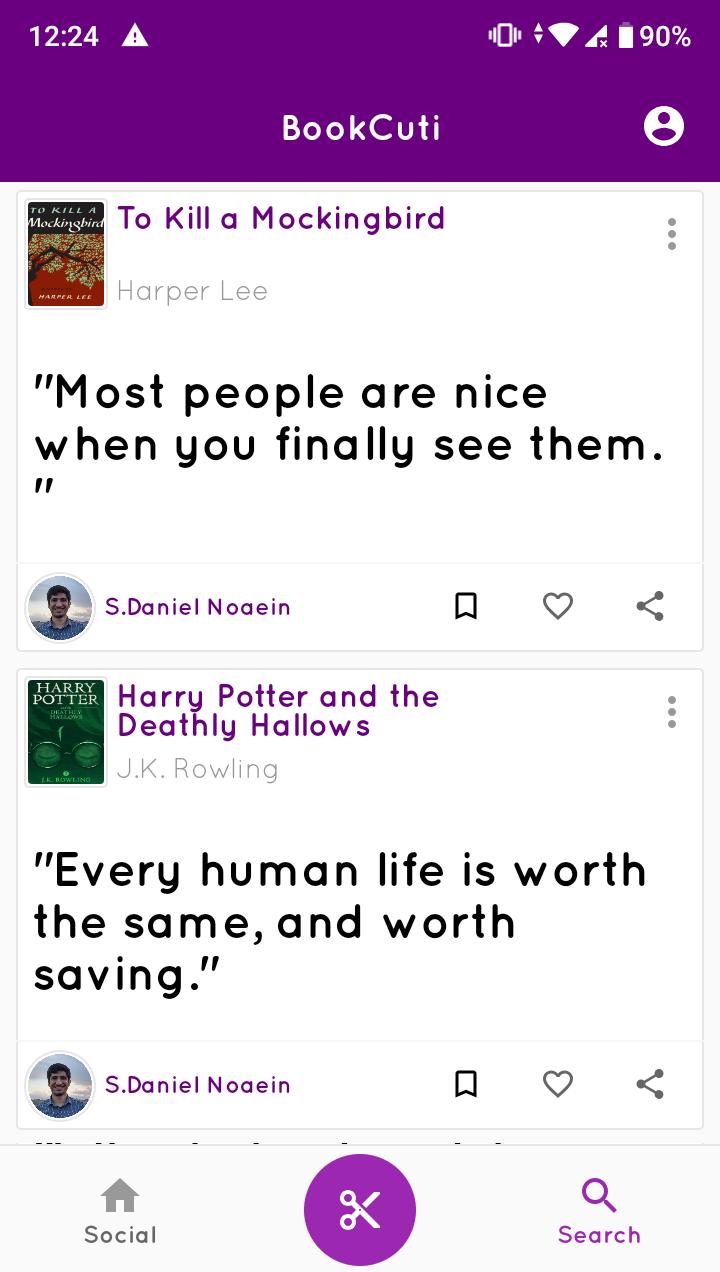The width and height of the screenshot is (720, 1272).
Task: Switch to the Search tab
Action: pos(599,1212)
